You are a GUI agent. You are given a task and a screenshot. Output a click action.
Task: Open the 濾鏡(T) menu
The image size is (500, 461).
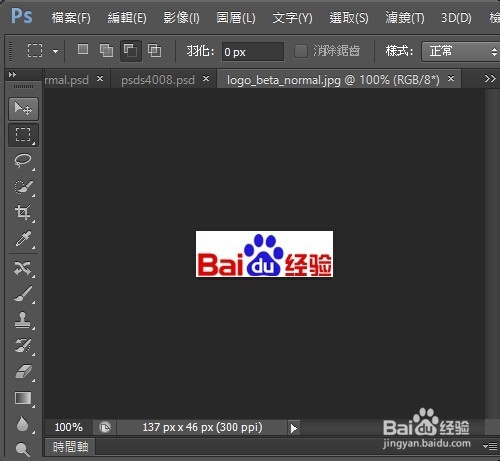tap(405, 17)
